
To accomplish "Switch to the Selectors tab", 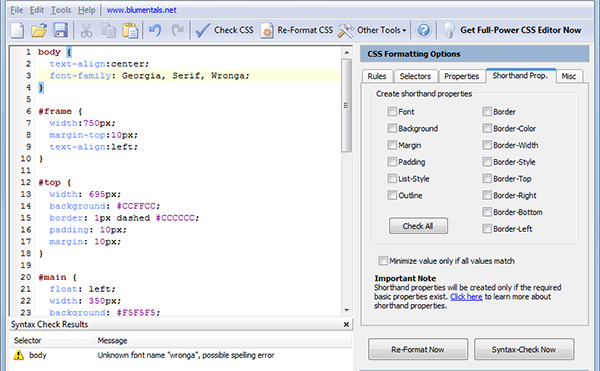I will click(416, 76).
